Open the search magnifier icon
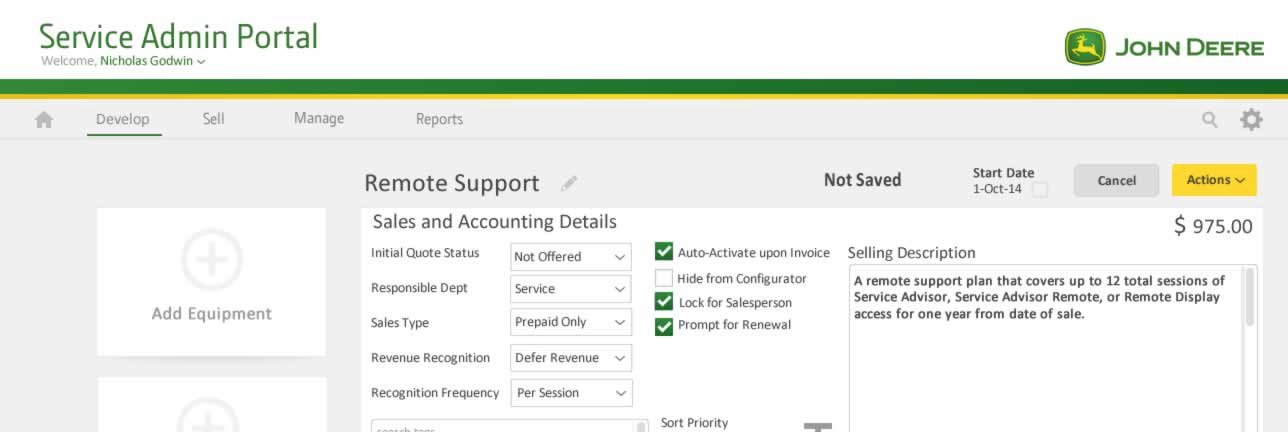This screenshot has height=432, width=1288. pyautogui.click(x=1210, y=120)
